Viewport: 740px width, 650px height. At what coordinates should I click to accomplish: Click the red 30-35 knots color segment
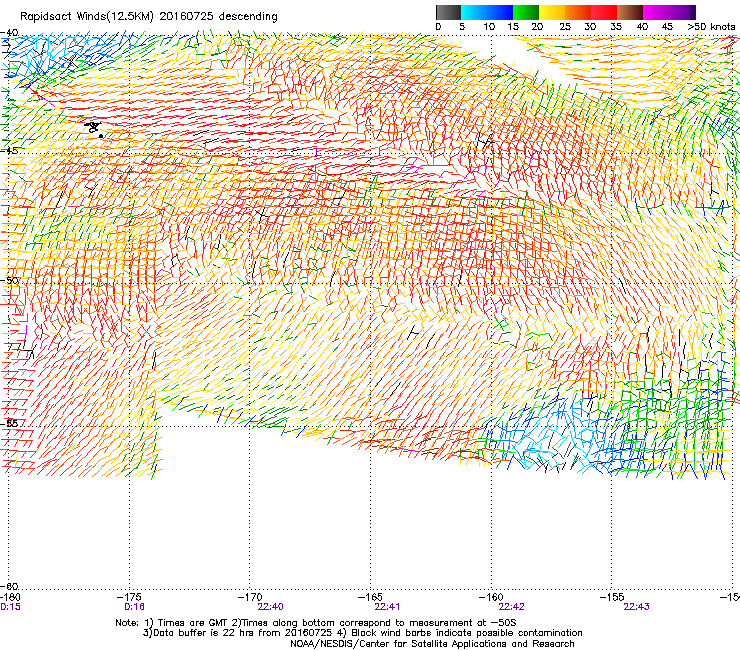tap(604, 12)
